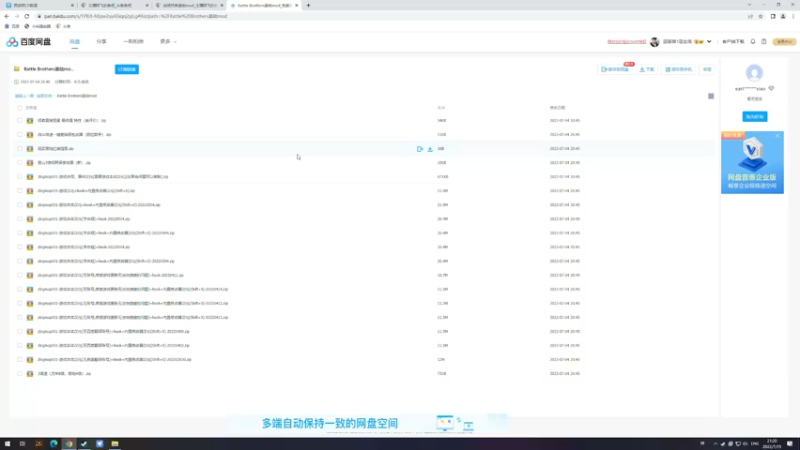Check the box for the 54KB file
The image size is (800, 450).
[x=20, y=121]
